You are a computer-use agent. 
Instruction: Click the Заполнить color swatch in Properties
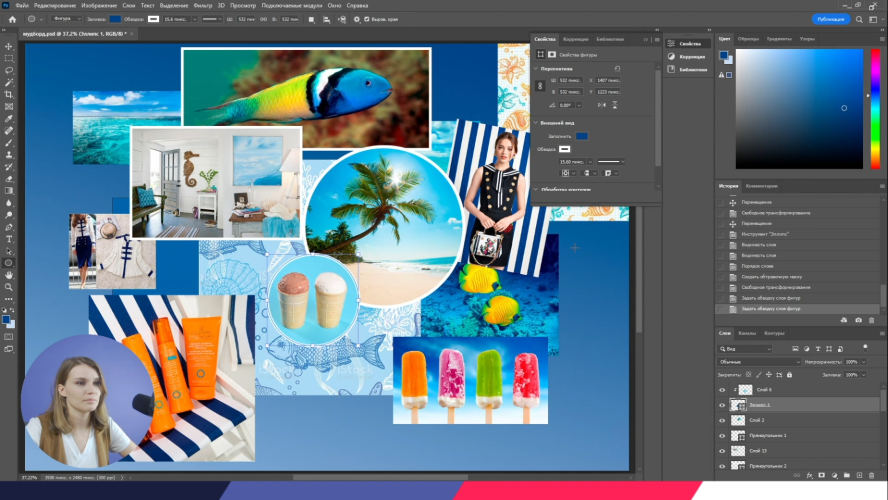click(x=582, y=136)
